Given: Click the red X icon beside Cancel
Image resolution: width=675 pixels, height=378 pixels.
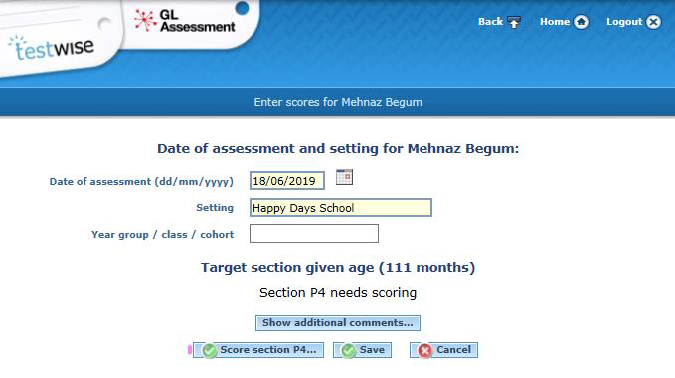Looking at the screenshot, I should pos(425,351).
